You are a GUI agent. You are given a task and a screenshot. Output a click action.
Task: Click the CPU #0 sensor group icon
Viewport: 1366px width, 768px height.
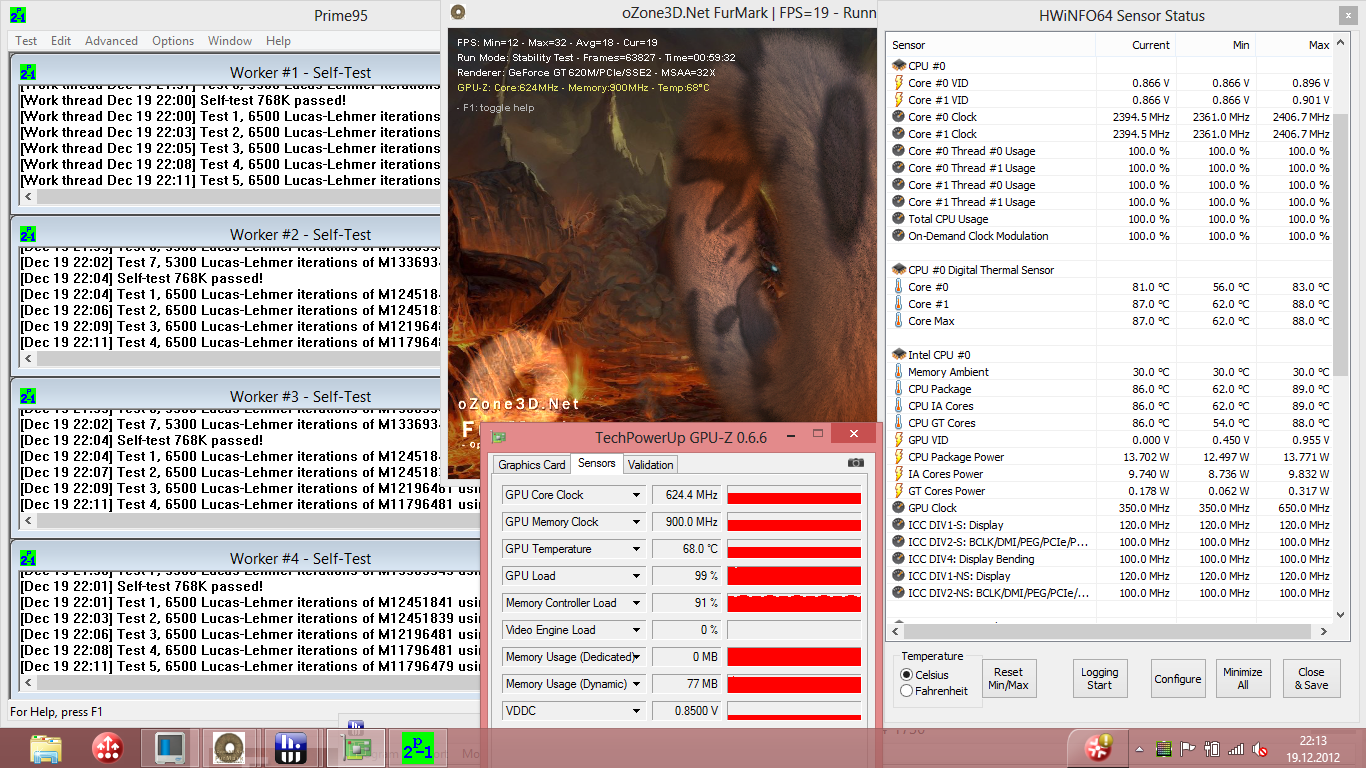click(x=898, y=66)
